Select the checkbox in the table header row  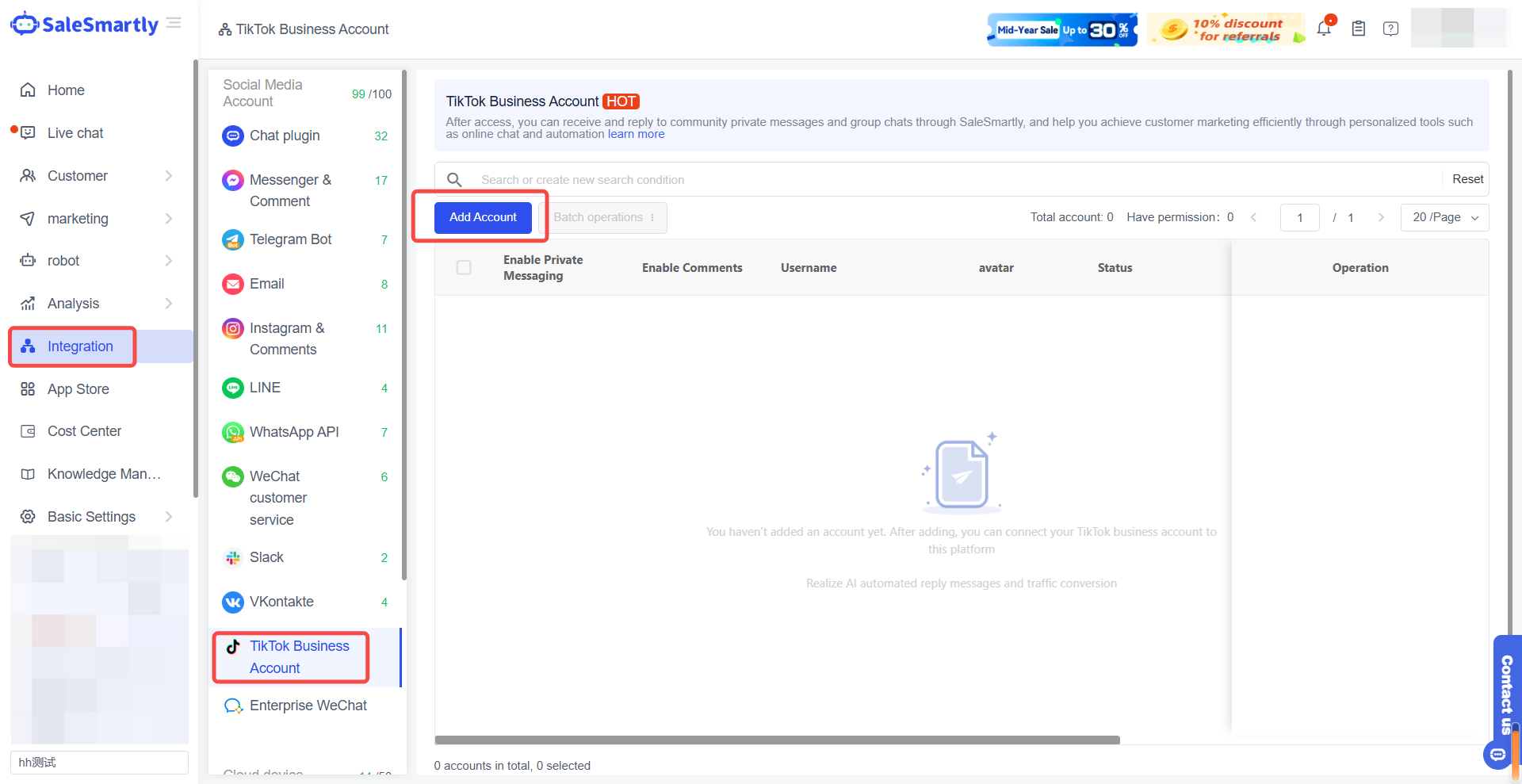pyautogui.click(x=464, y=268)
